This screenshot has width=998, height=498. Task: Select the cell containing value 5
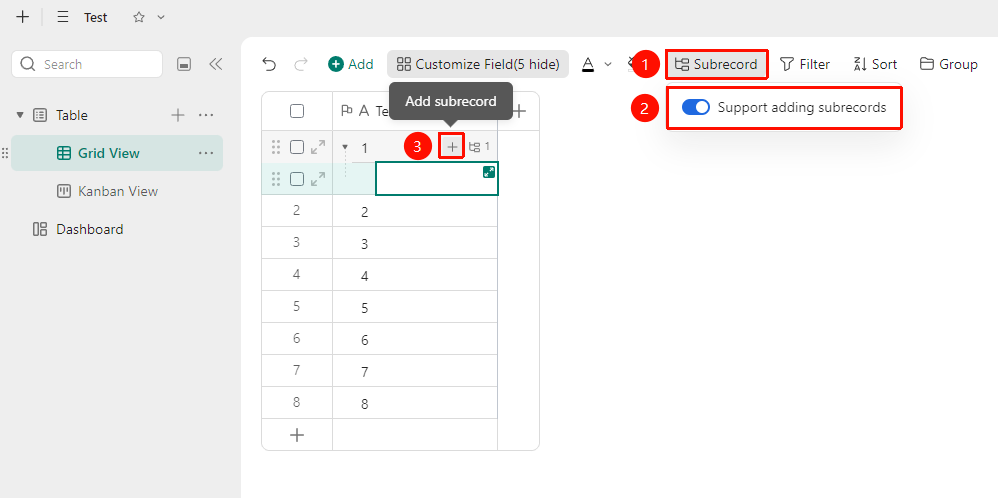pyautogui.click(x=415, y=307)
